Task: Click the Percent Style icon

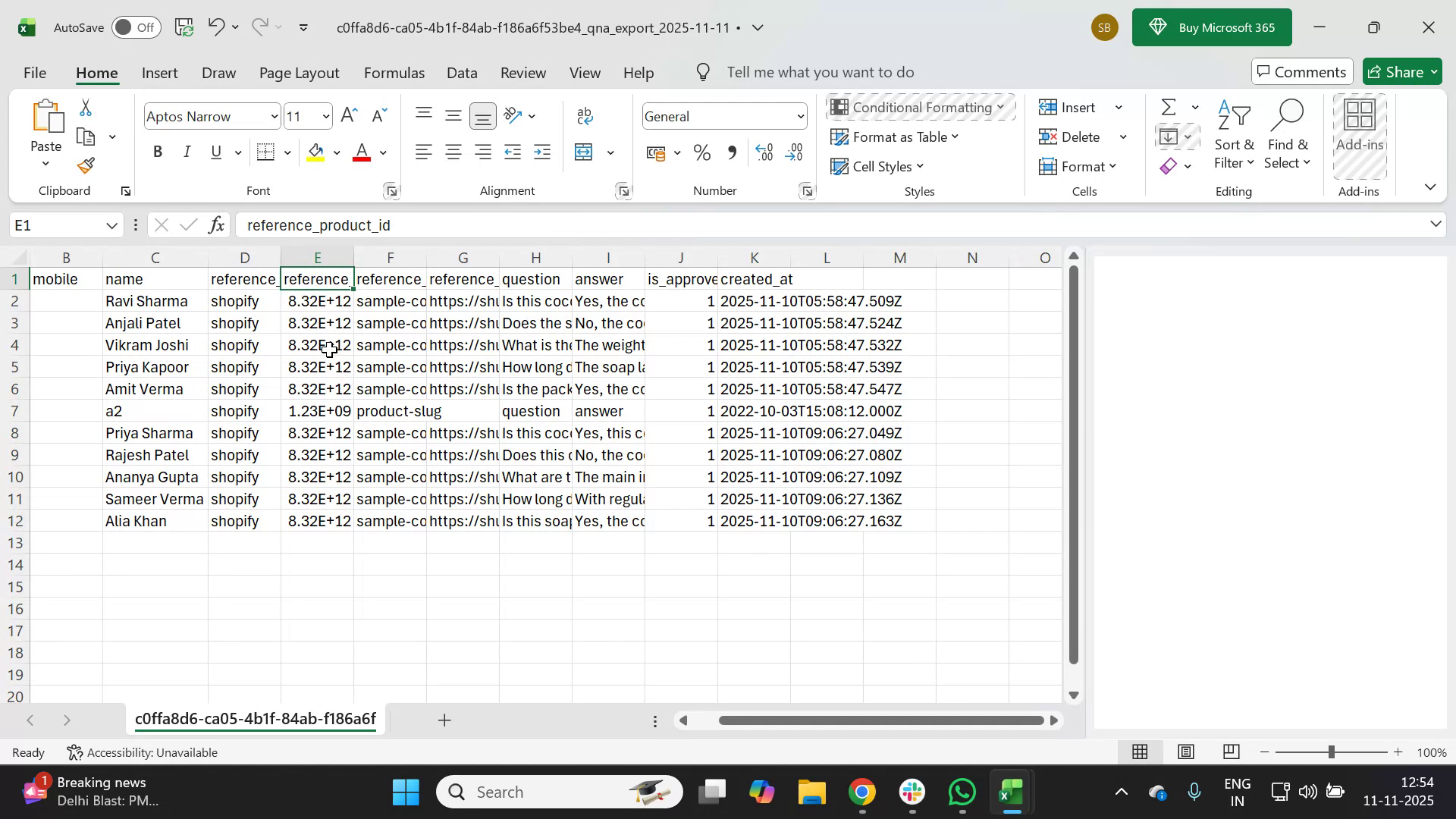Action: click(701, 152)
